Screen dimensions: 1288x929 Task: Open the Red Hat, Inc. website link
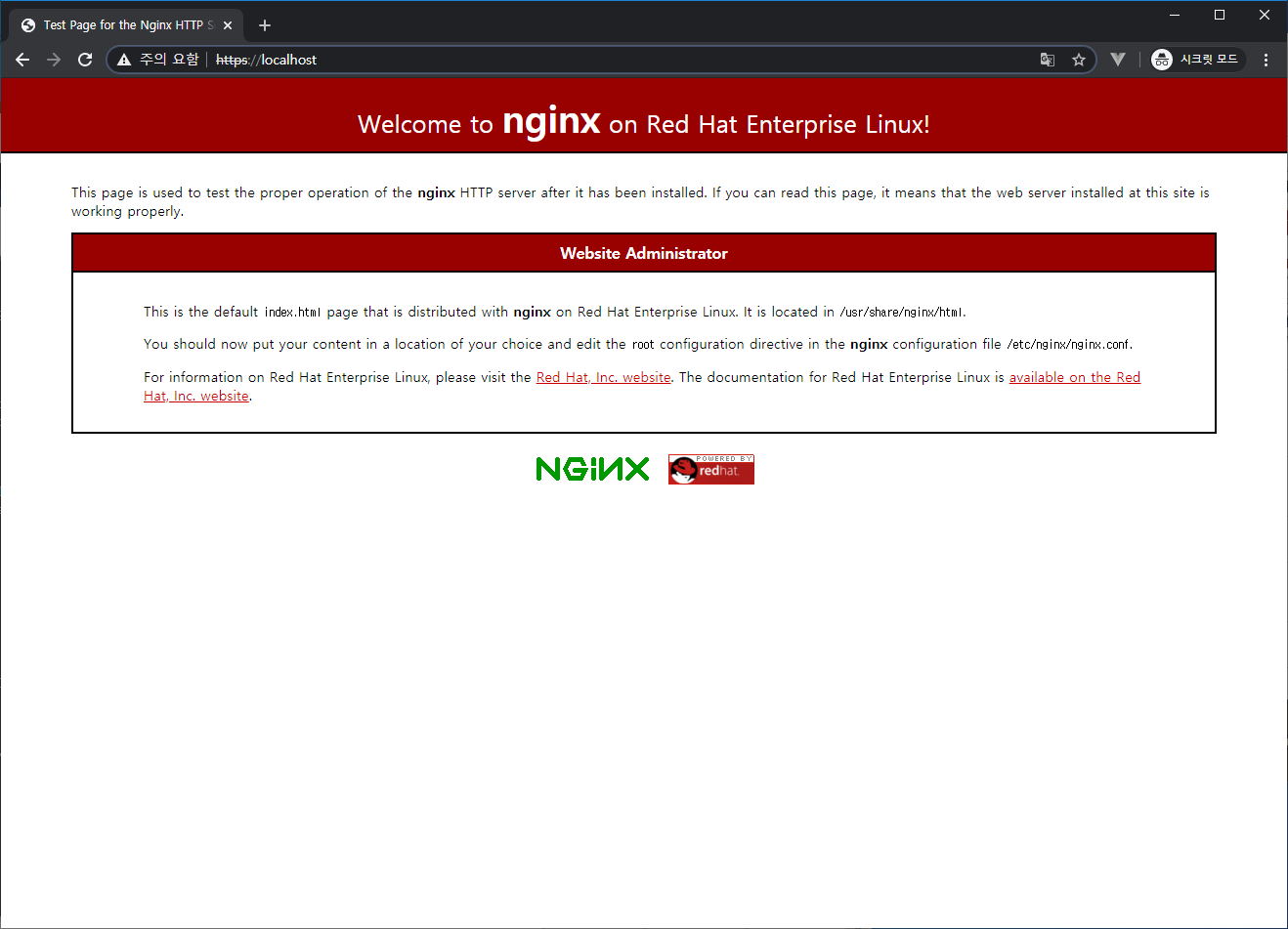click(x=604, y=377)
